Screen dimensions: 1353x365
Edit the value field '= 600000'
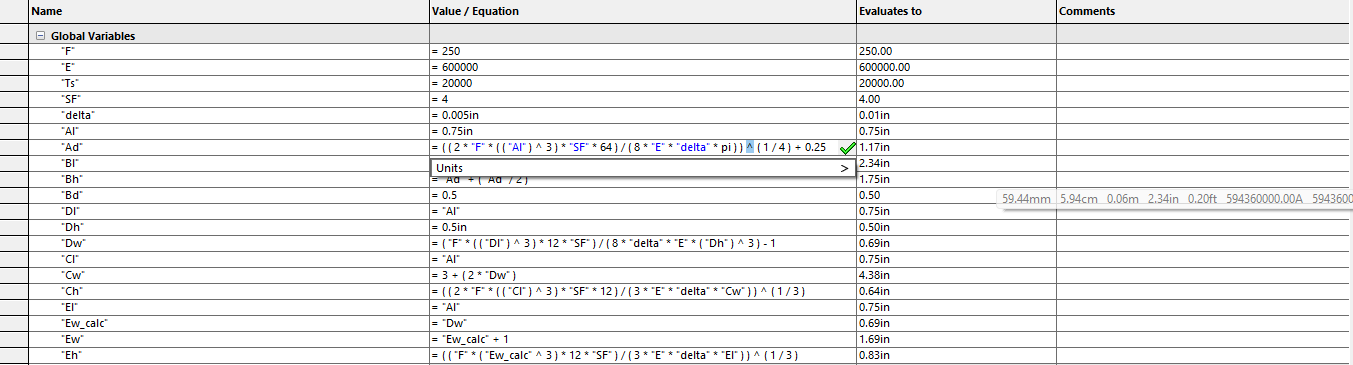tap(643, 67)
